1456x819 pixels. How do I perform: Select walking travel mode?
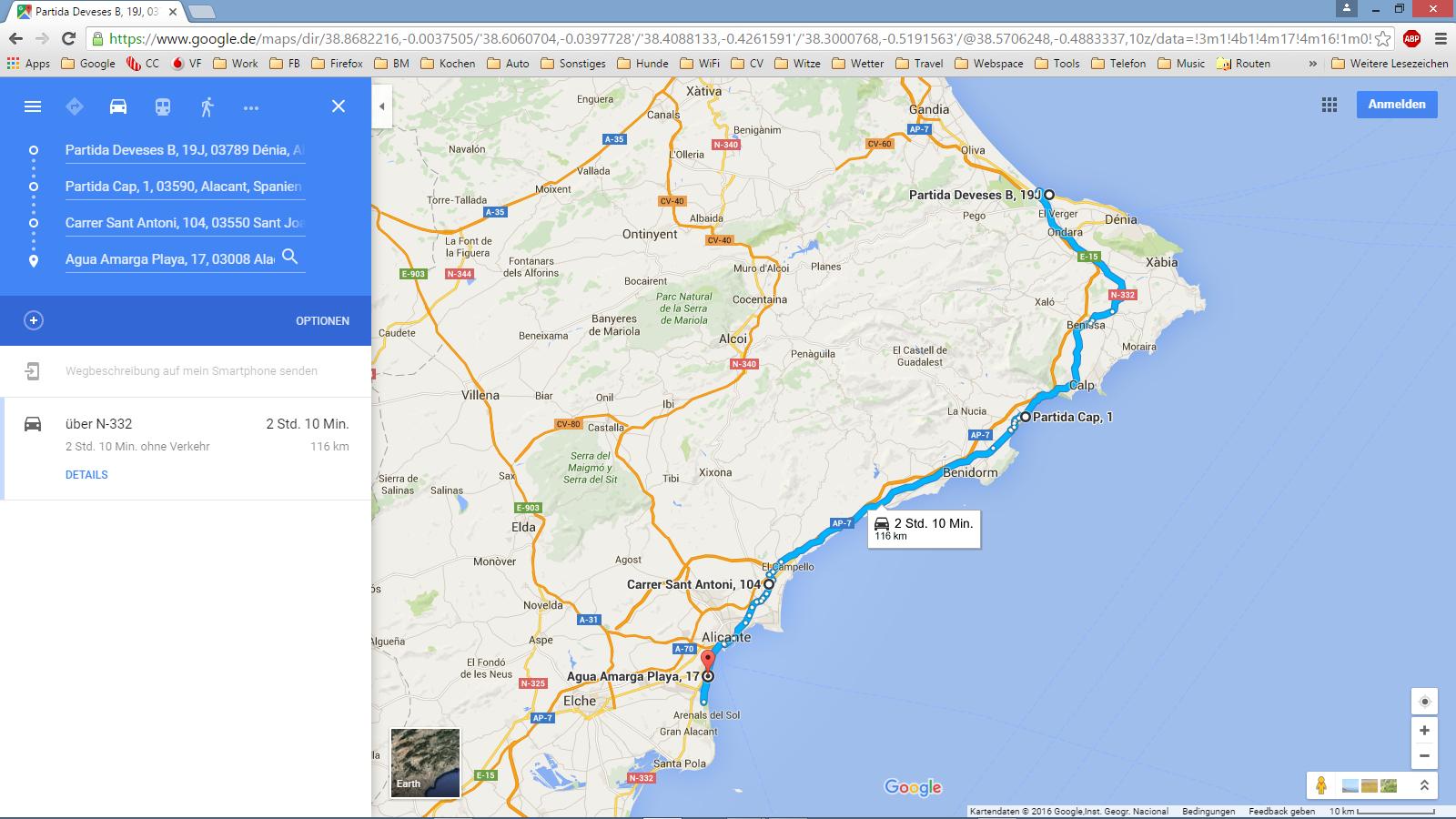tap(207, 106)
